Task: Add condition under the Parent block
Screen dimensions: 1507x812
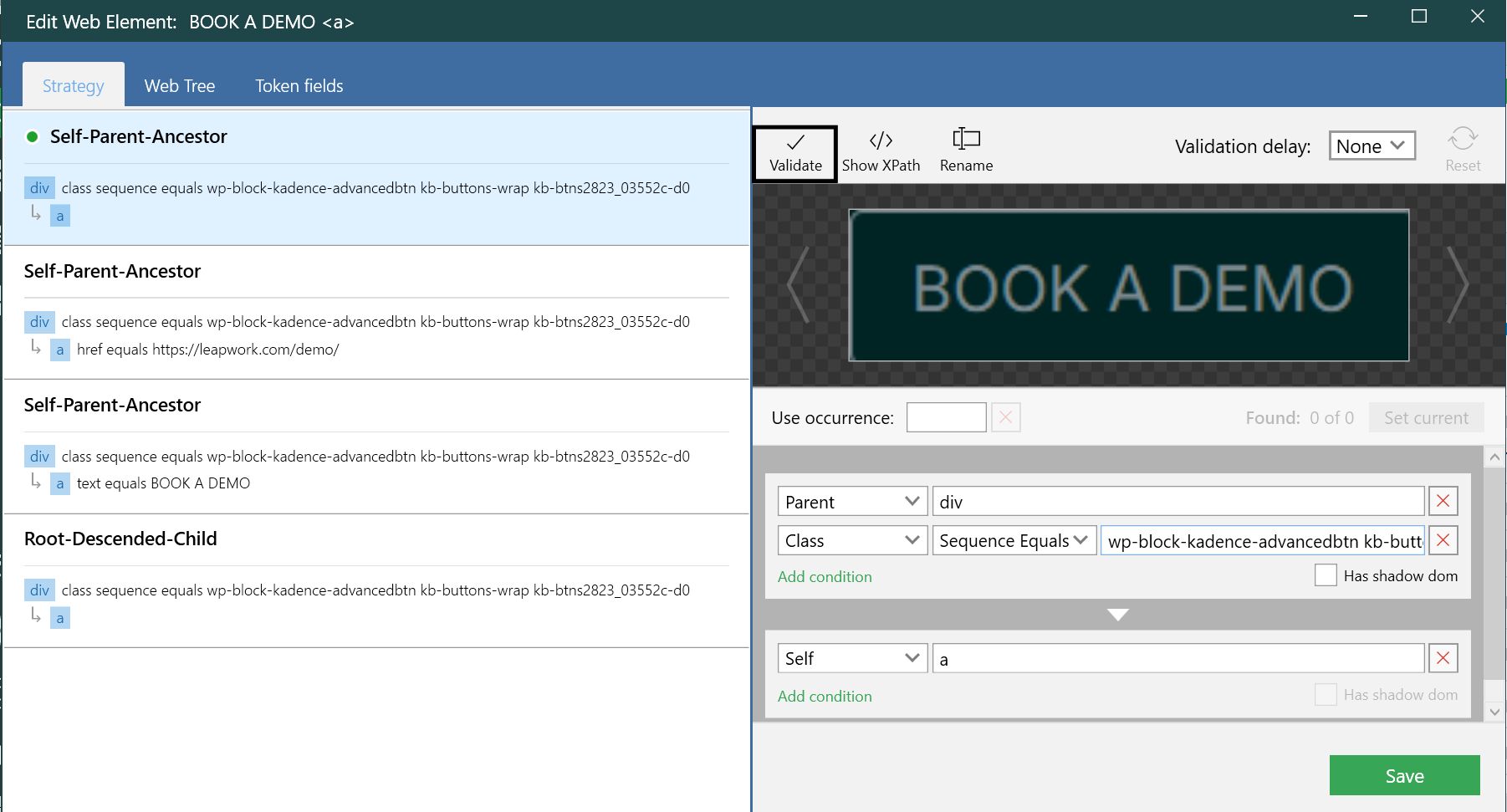Action: [825, 576]
